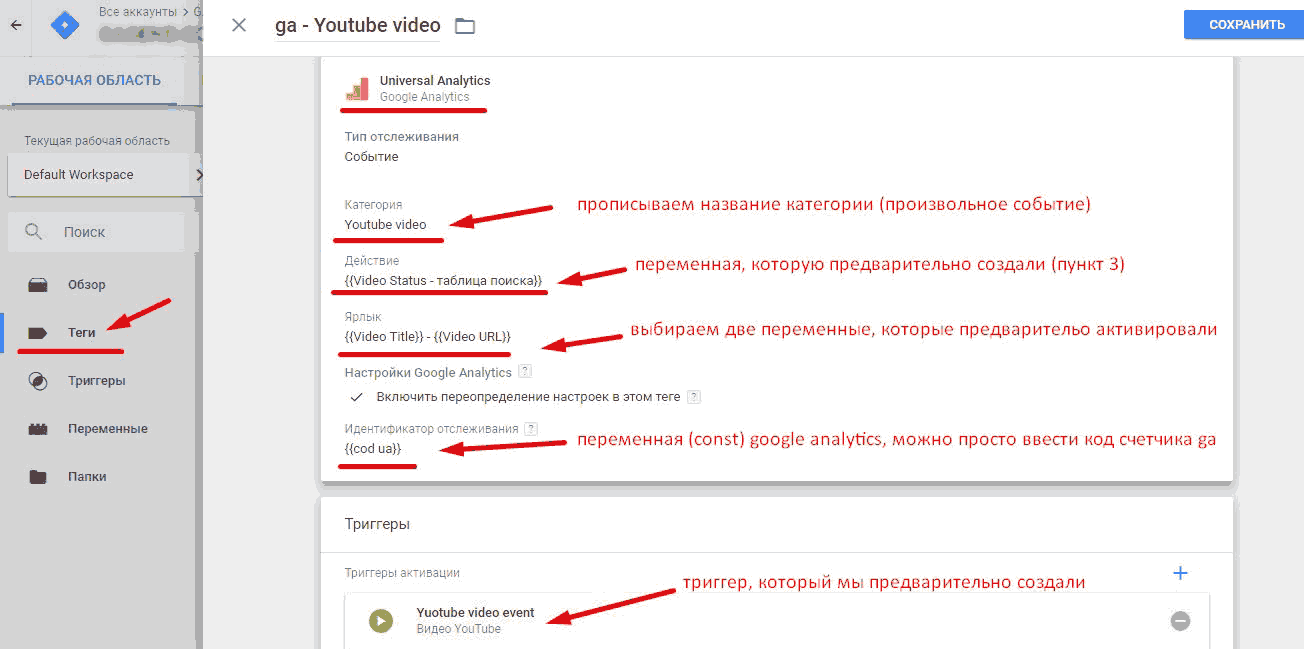Open the Рабочая область tab
Screen dimensions: 1304x649
[94, 81]
